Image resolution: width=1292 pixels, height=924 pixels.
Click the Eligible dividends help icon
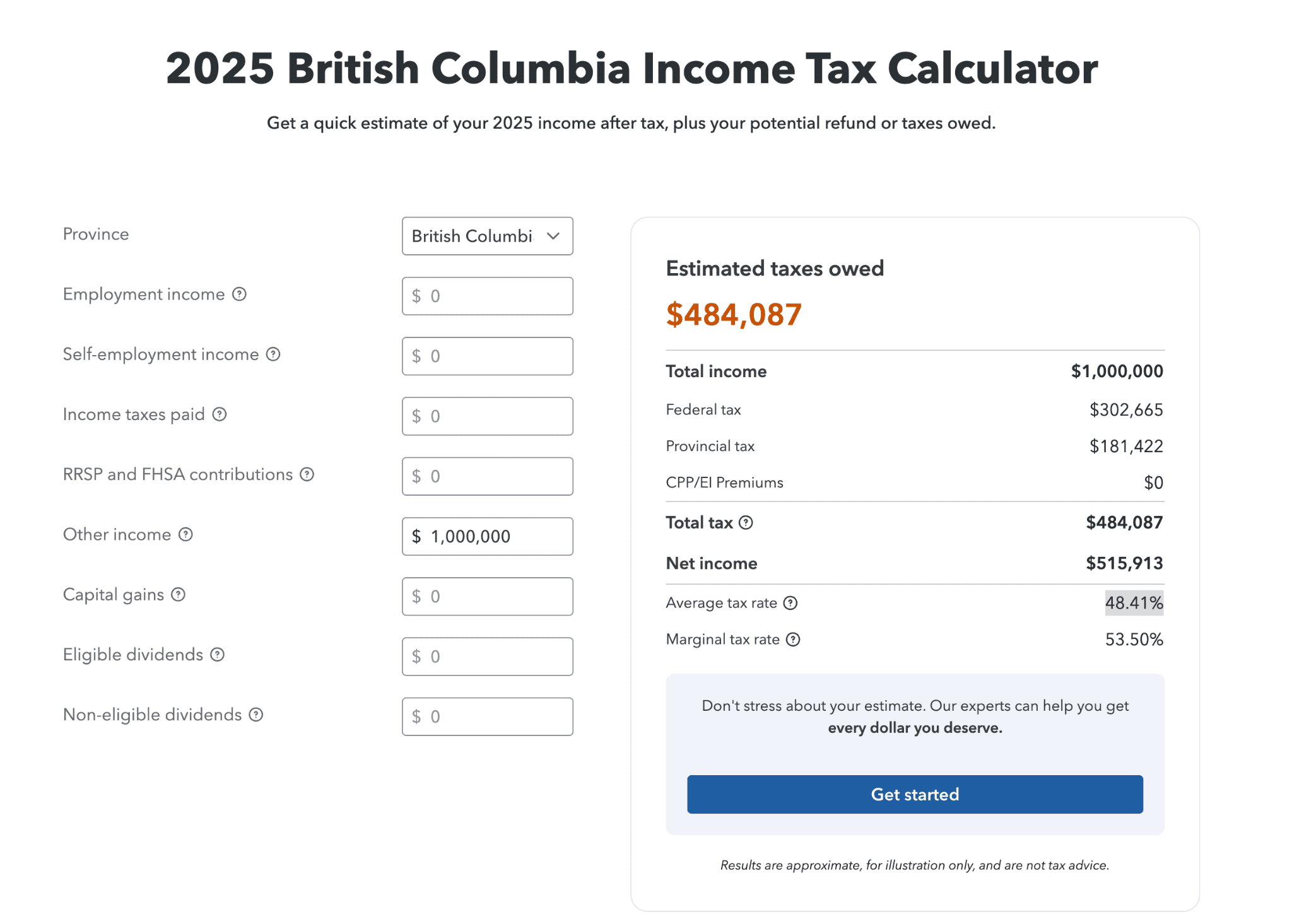218,654
